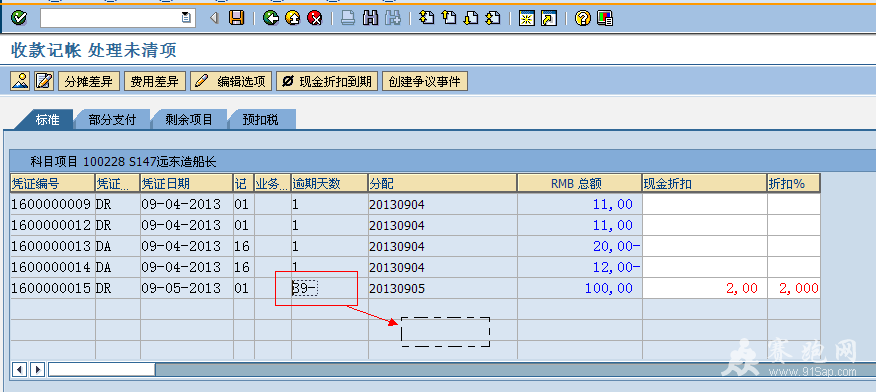Click the 分配 column header

[442, 183]
